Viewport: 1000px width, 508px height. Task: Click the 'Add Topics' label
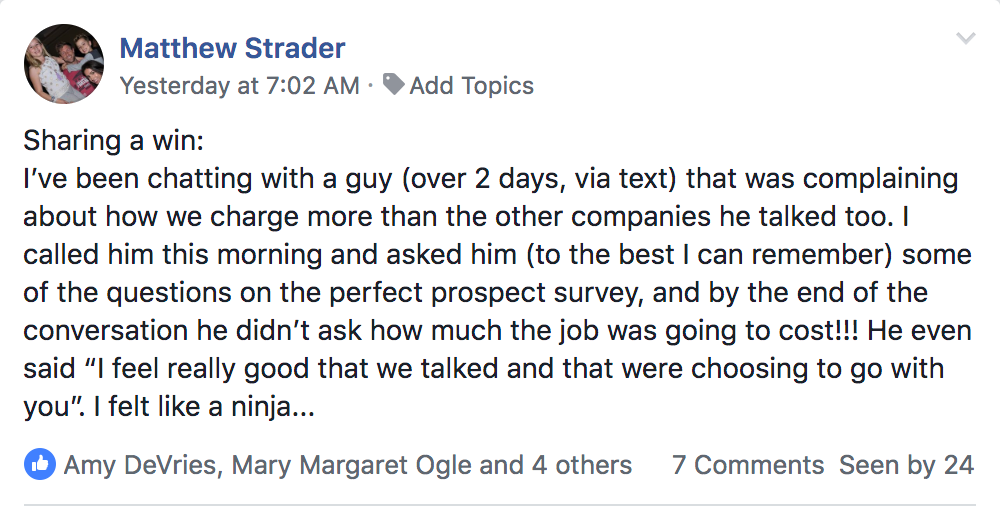click(471, 86)
